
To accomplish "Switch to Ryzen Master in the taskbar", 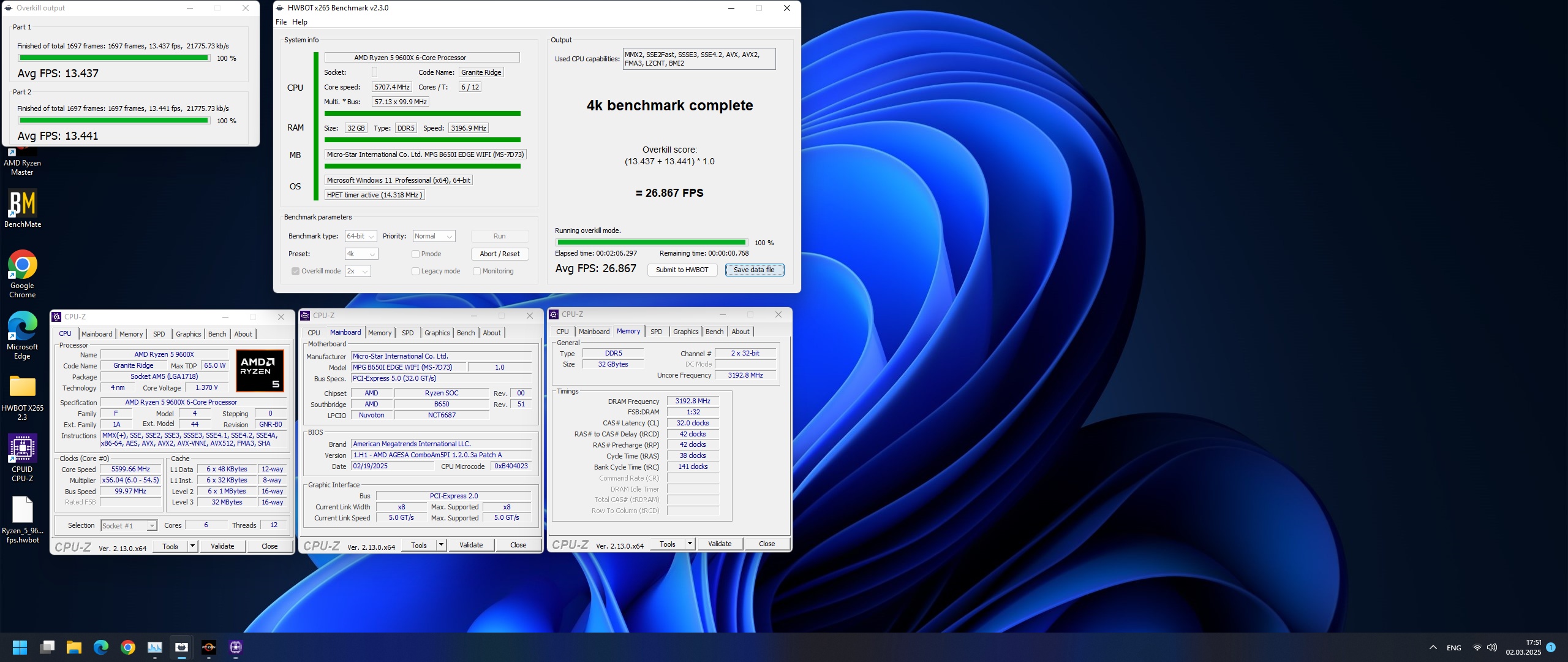I will coord(209,647).
